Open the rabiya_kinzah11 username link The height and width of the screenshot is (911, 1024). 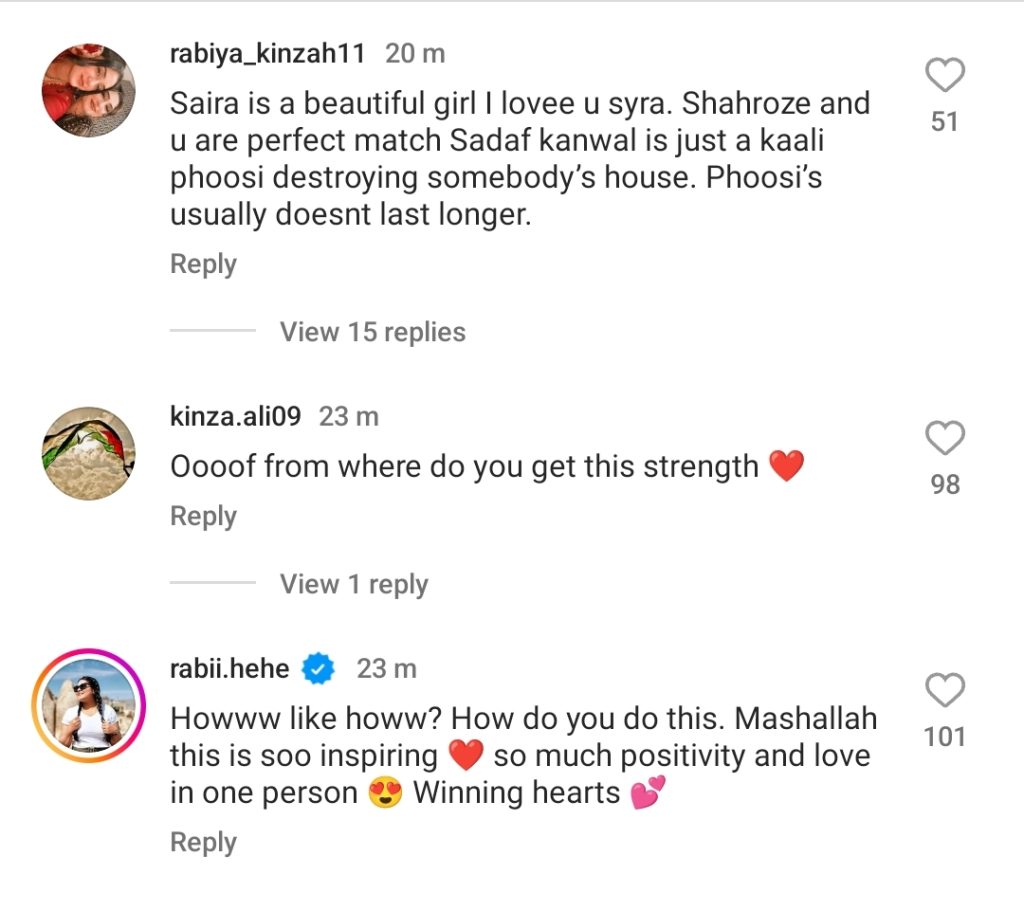[269, 53]
